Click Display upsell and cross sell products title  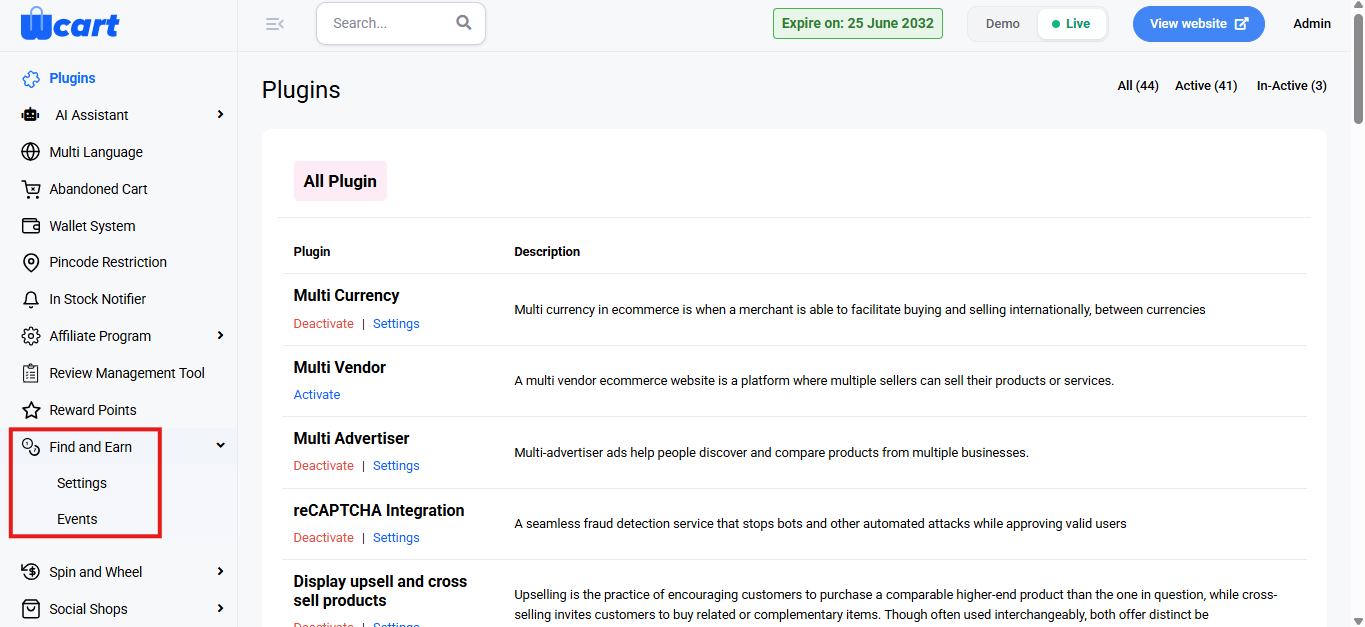click(380, 591)
